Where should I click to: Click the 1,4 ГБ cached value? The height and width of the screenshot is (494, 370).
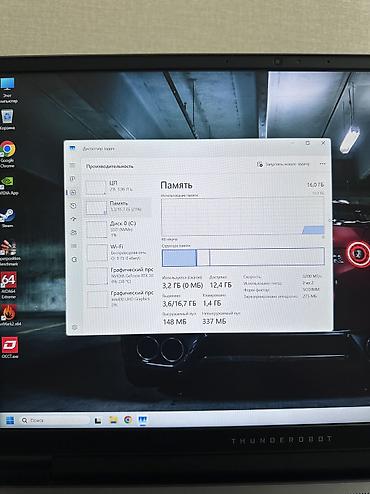212,303
